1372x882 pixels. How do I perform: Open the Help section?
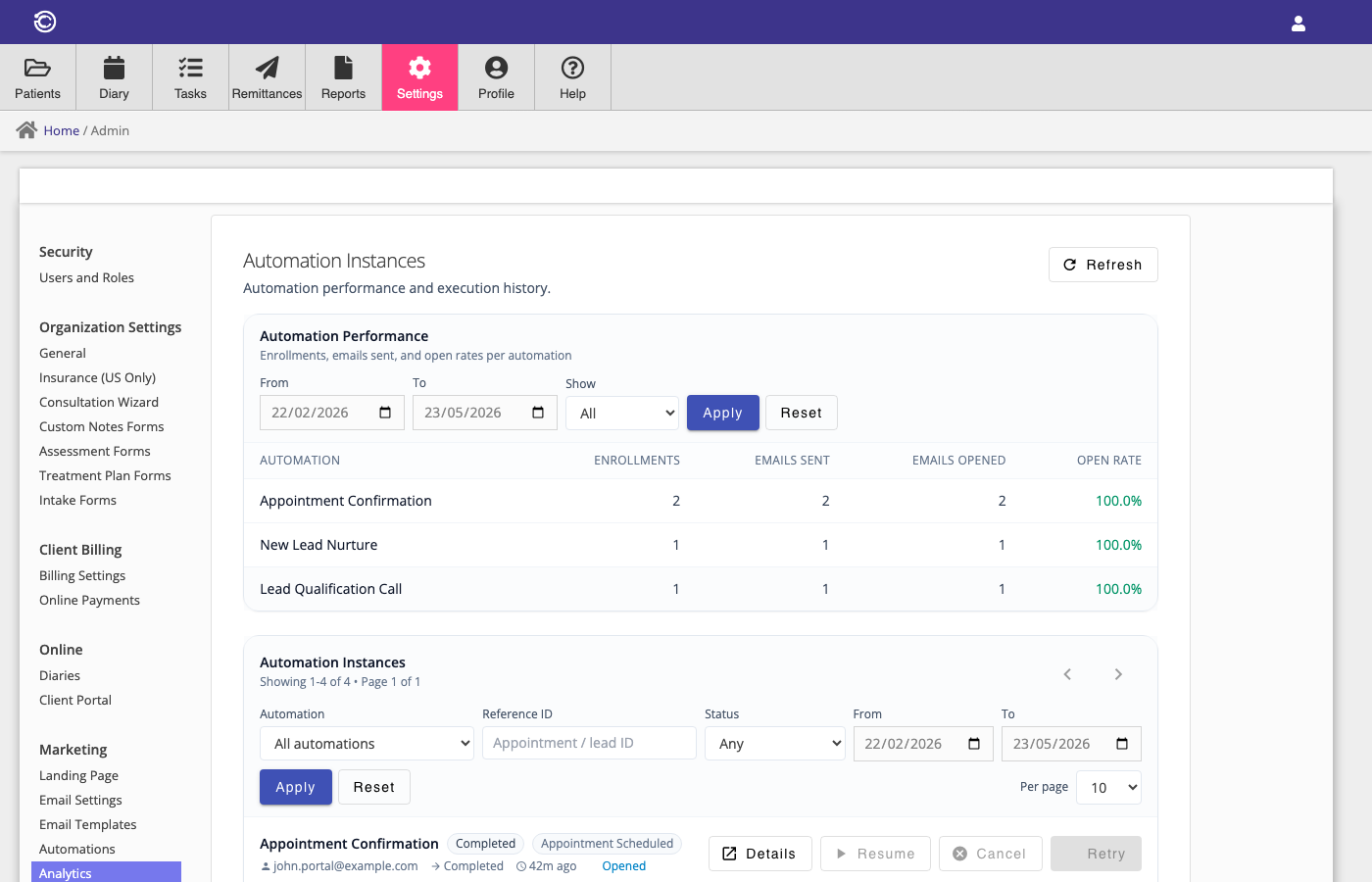(x=573, y=77)
